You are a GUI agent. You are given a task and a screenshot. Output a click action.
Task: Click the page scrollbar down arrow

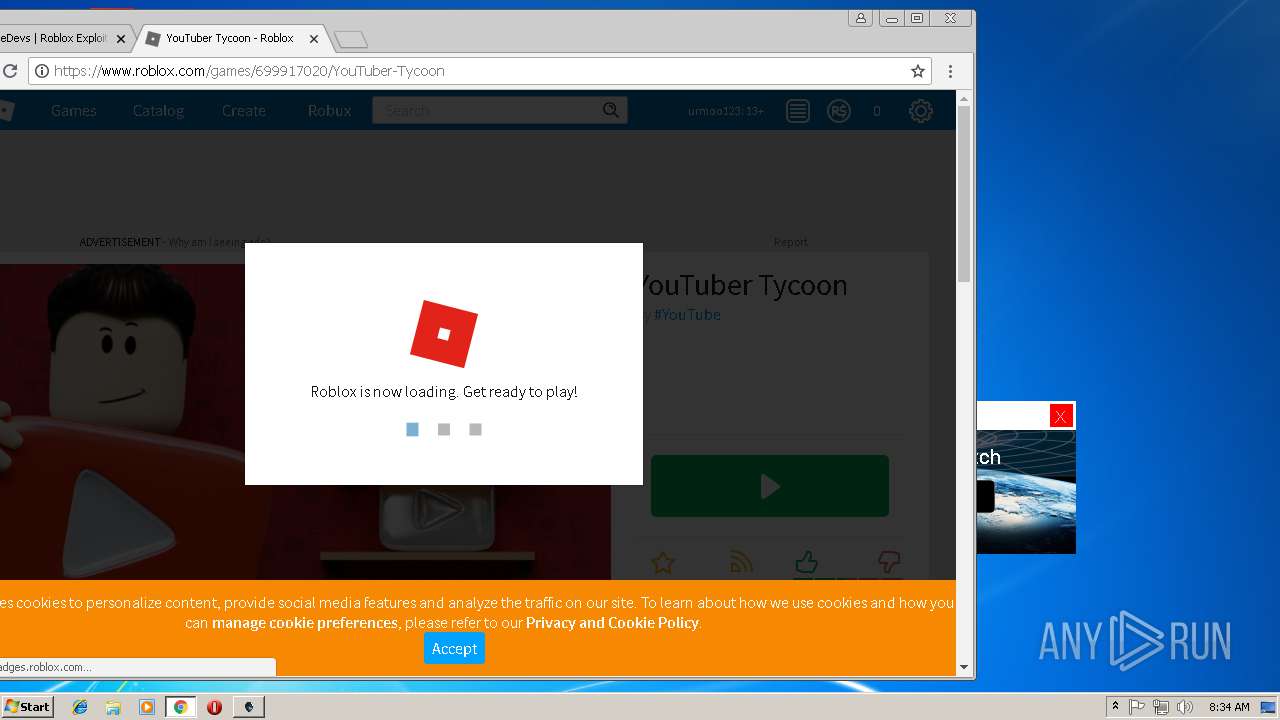coord(964,667)
